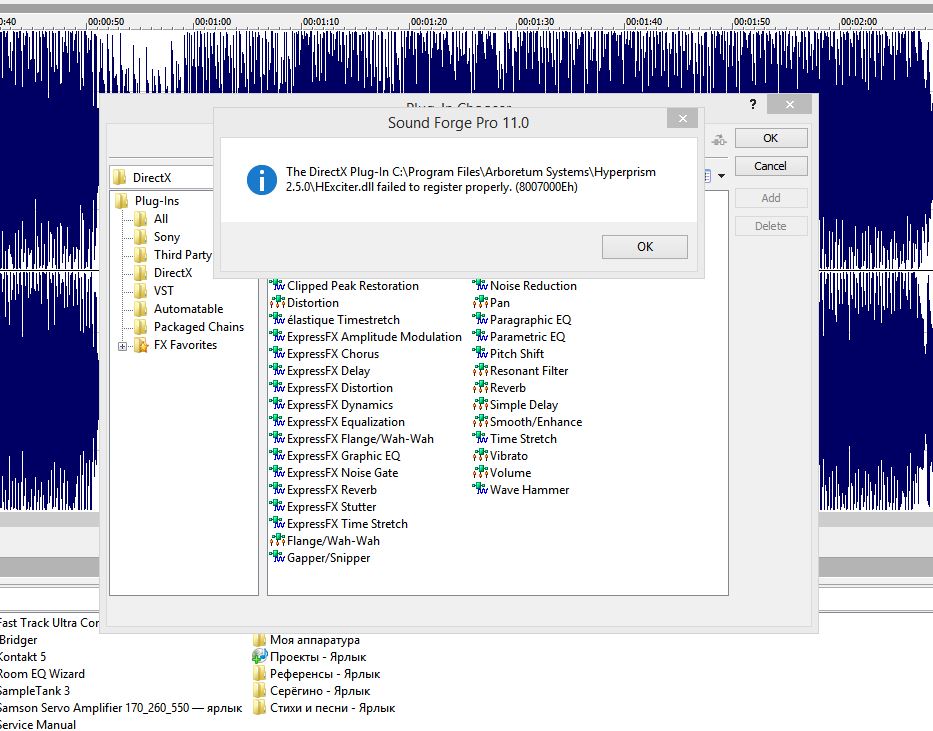Image resolution: width=933 pixels, height=731 pixels.
Task: Open Серёгино - Ярлык folder shortcut
Action: click(x=312, y=691)
